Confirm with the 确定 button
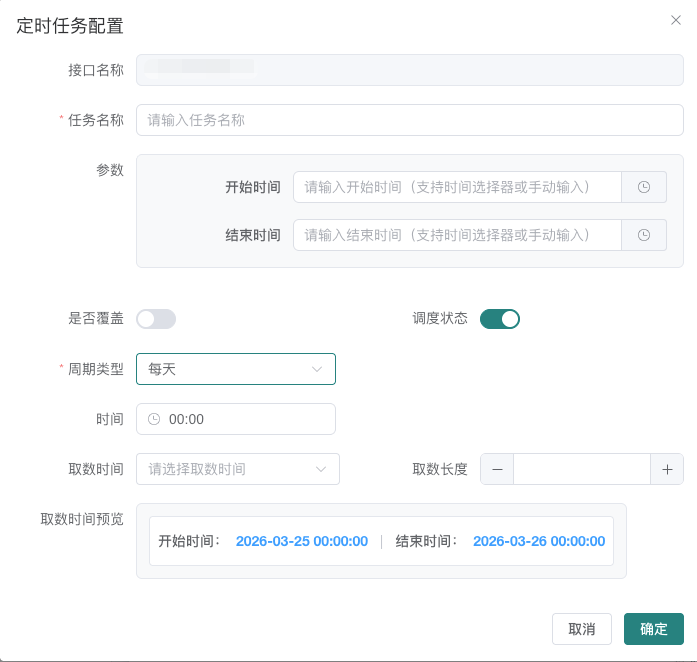 [653, 629]
